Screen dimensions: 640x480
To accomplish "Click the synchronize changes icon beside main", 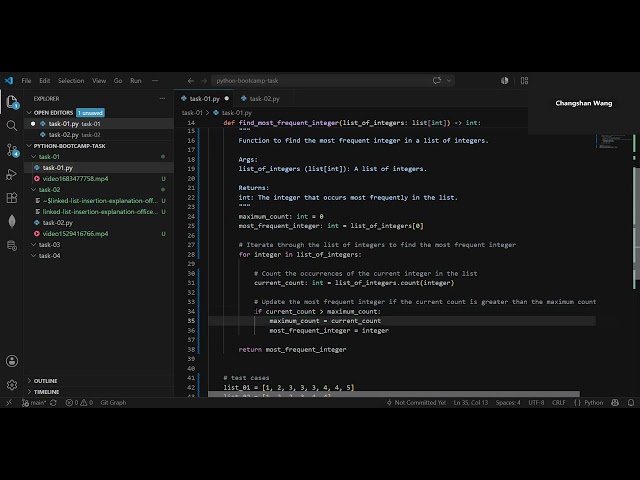I will [53, 402].
